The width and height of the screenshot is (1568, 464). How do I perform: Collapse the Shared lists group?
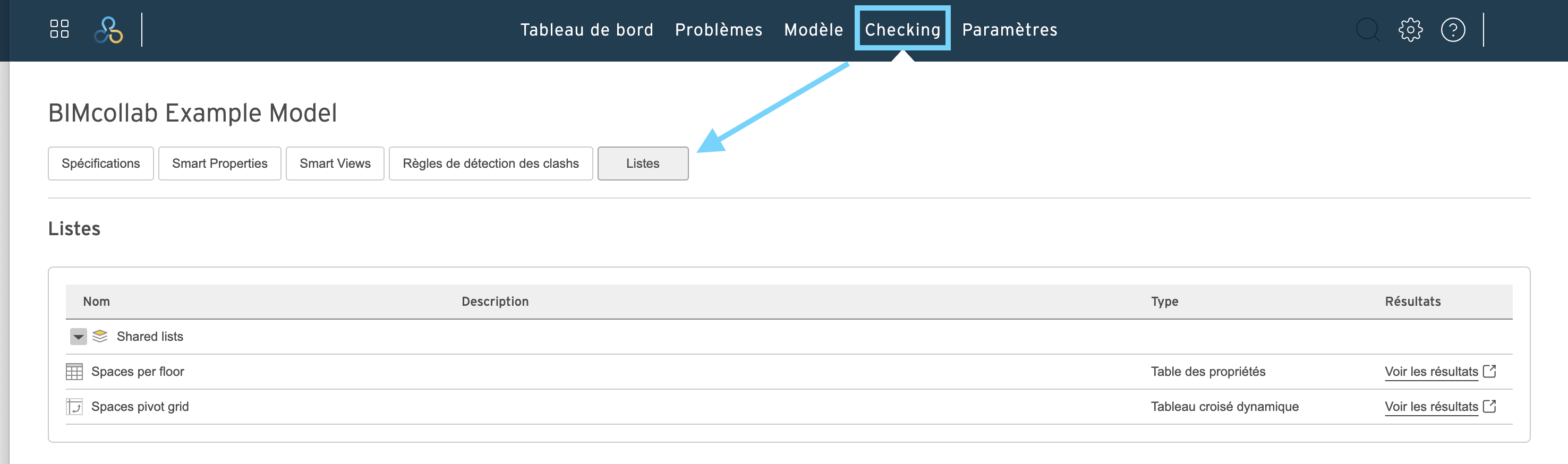[x=79, y=336]
